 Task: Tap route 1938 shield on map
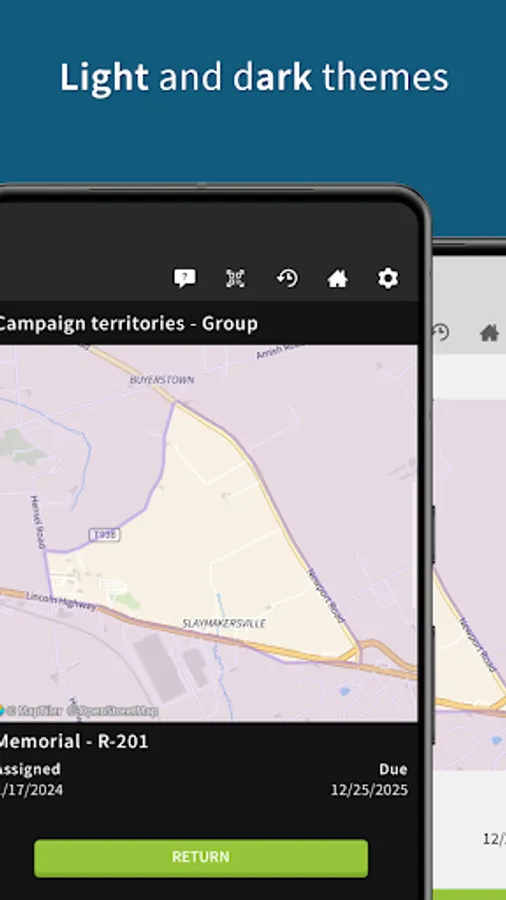tap(104, 534)
